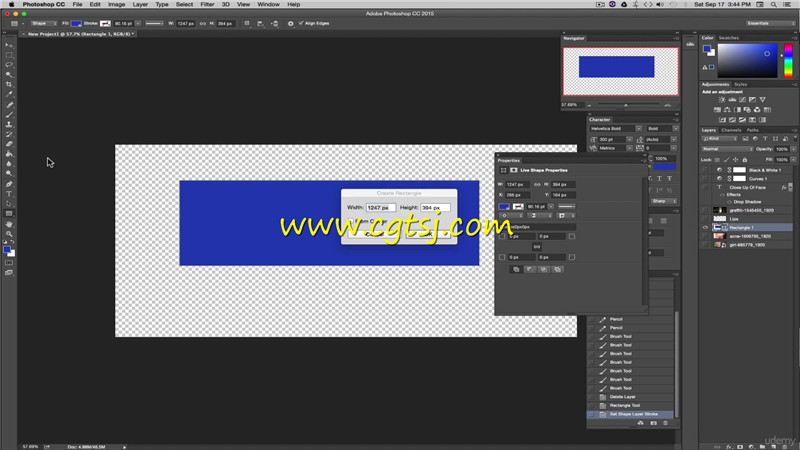Select the Crop tool
This screenshot has width=800, height=450.
click(x=9, y=85)
